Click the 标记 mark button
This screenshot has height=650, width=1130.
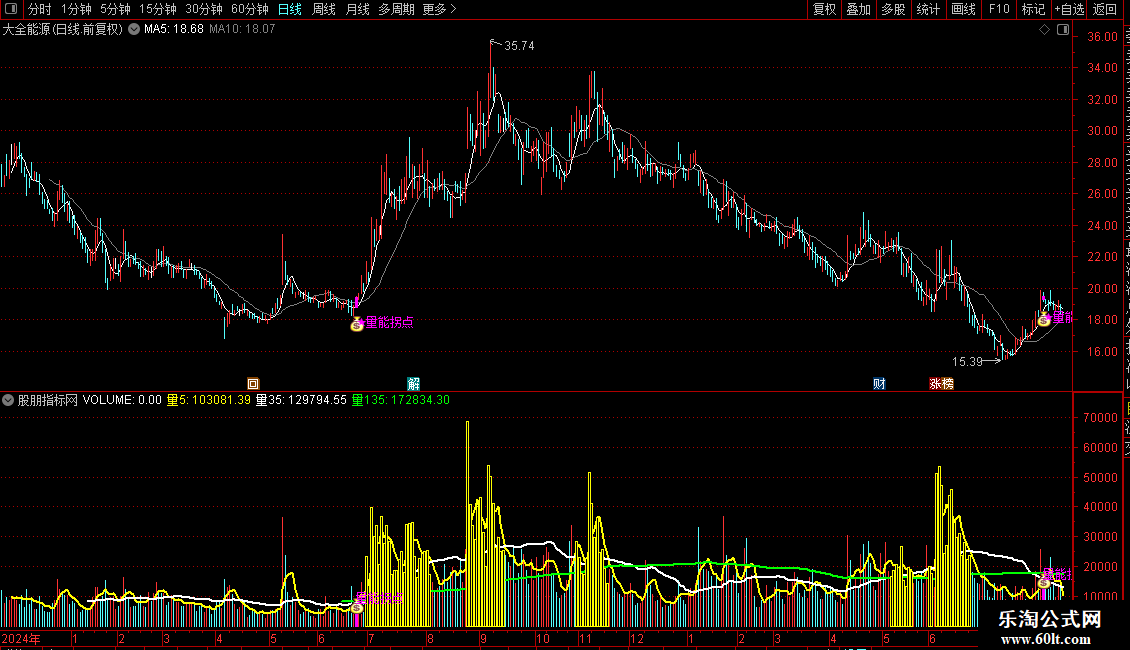(1033, 9)
